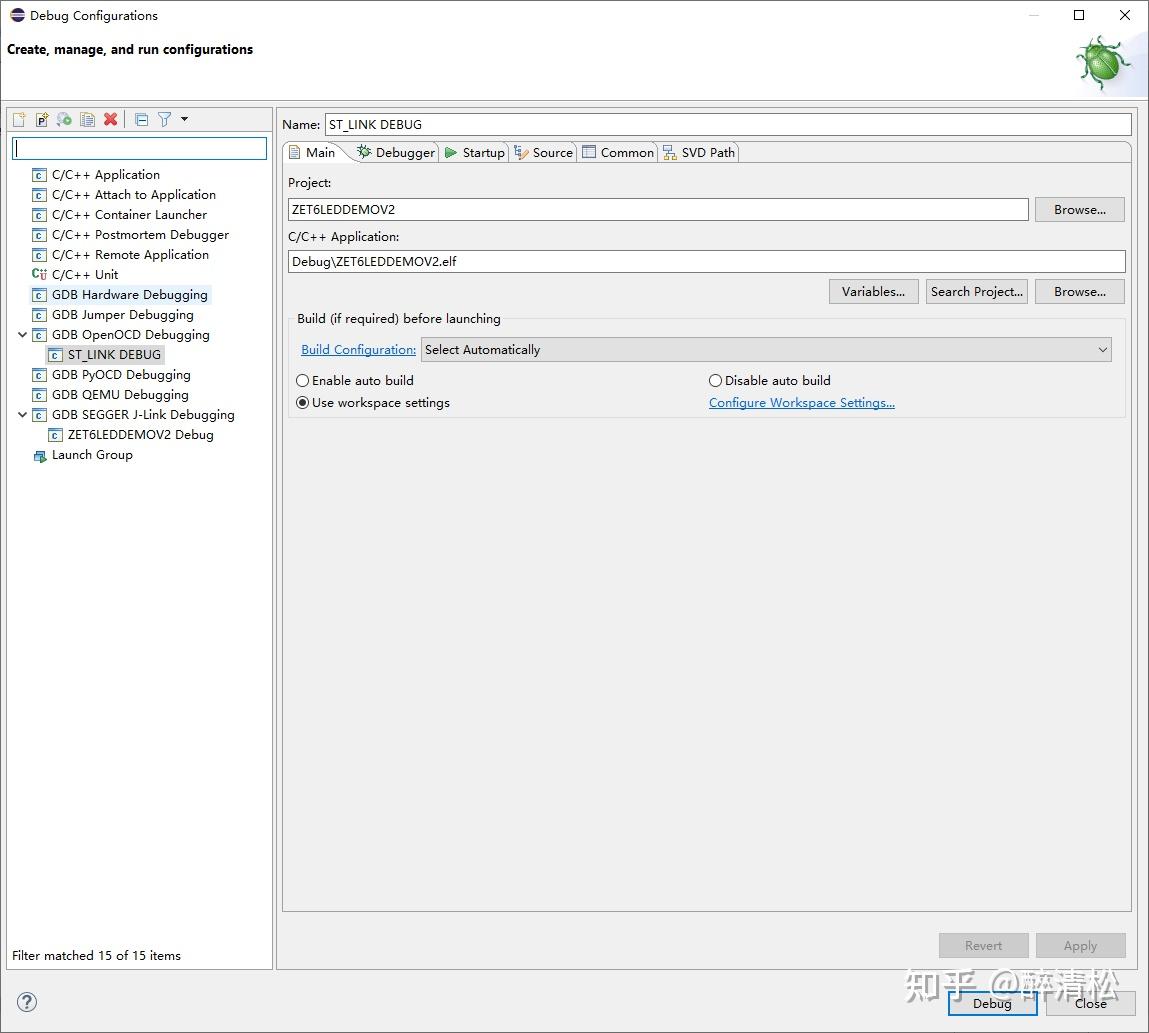Collapse all items in the configurations tree

[x=141, y=119]
